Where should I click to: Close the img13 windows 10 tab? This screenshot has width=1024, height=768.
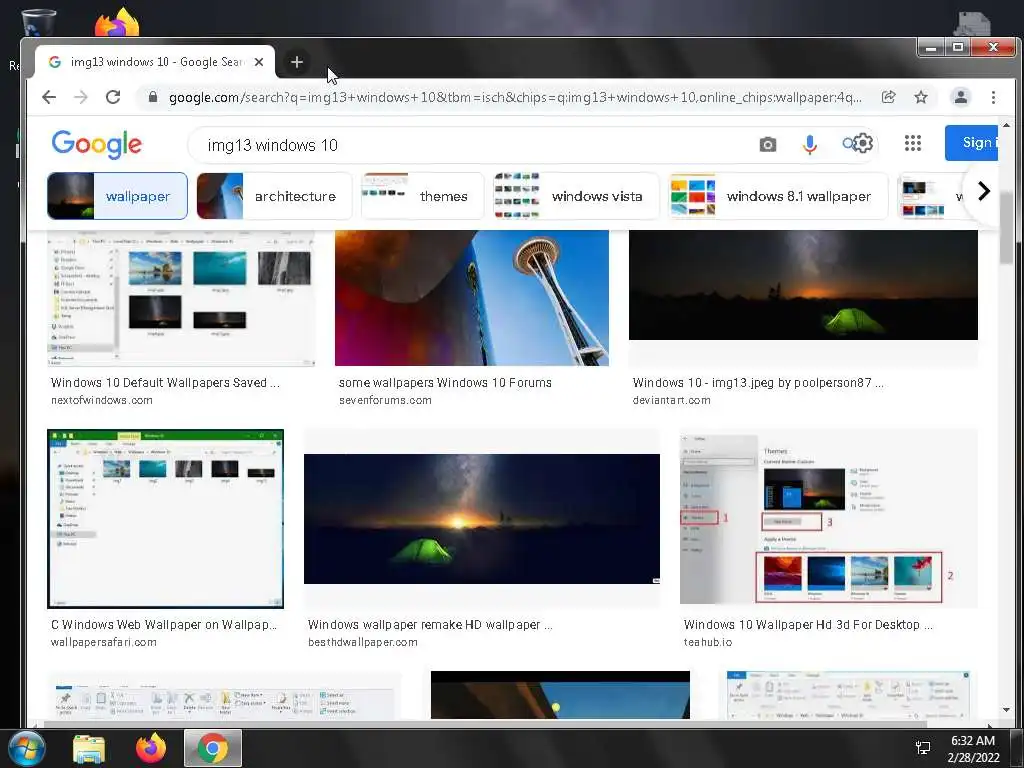point(259,62)
